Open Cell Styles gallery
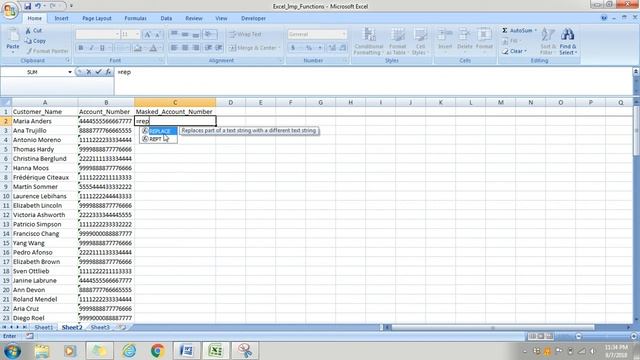This screenshot has height=360, width=640. coord(420,41)
